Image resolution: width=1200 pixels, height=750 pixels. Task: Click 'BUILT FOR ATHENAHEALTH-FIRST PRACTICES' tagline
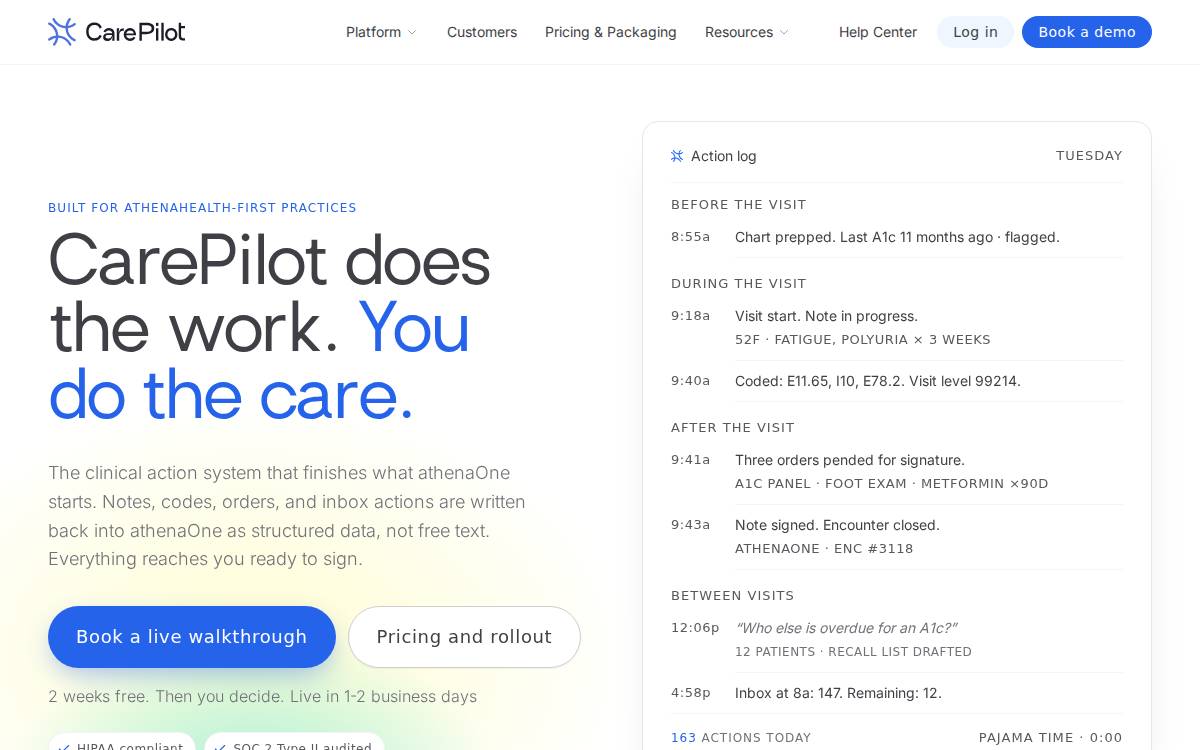pyautogui.click(x=202, y=208)
